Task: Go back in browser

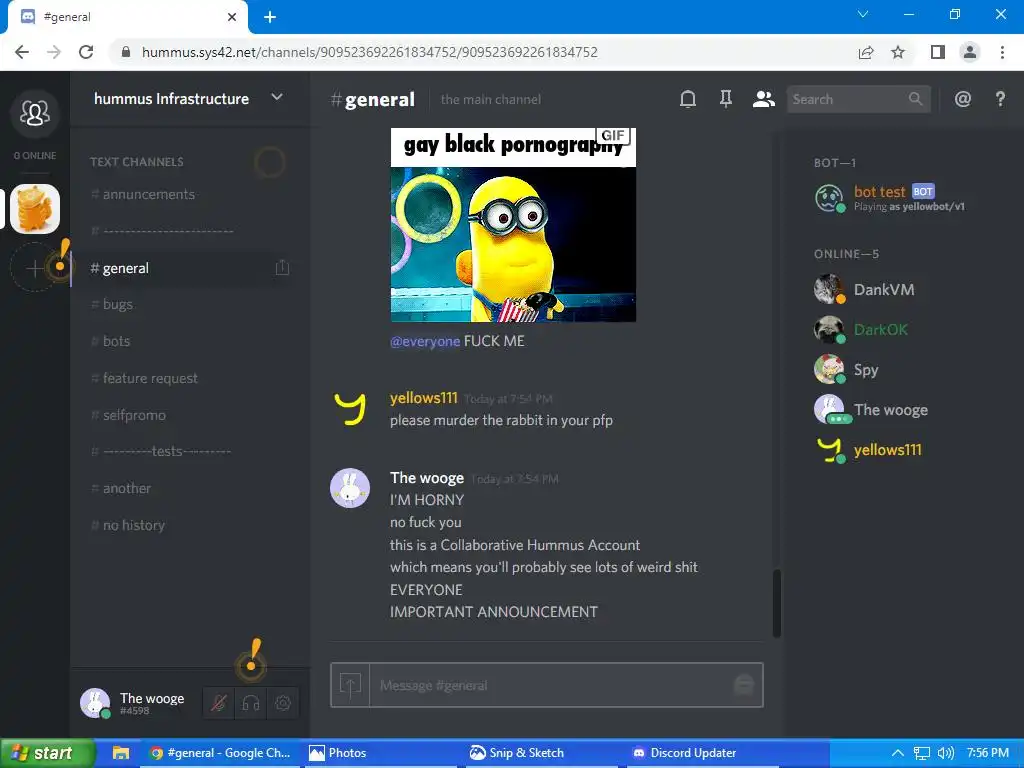Action: point(22,52)
